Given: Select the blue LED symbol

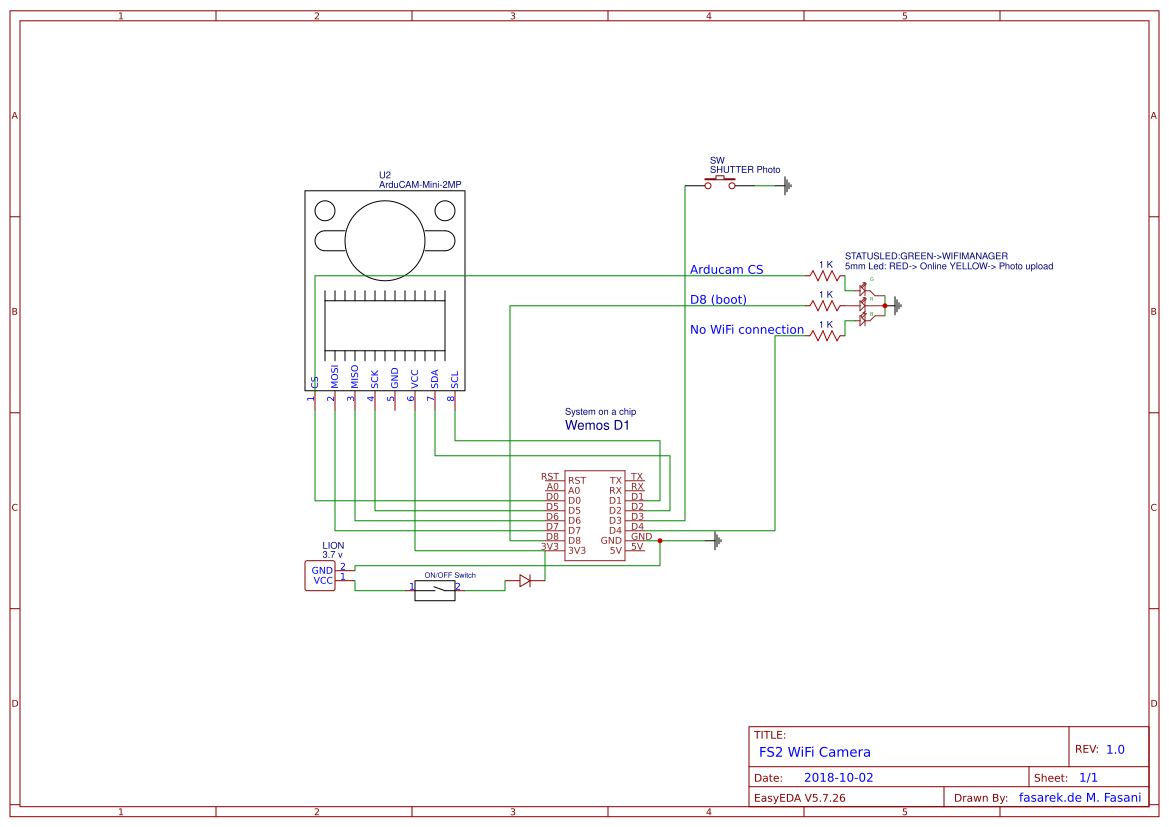Looking at the screenshot, I should point(863,320).
